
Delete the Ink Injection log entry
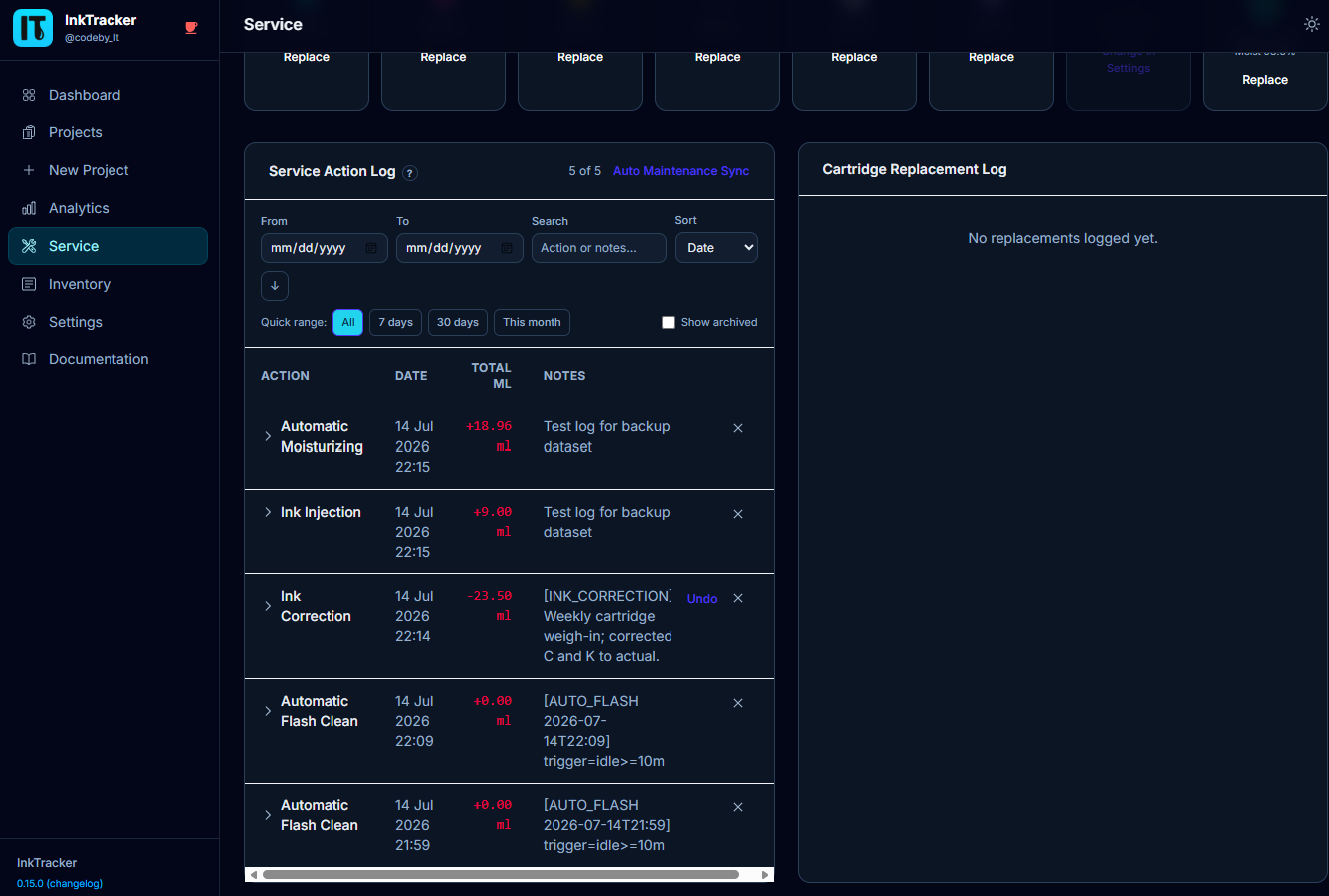(x=738, y=514)
